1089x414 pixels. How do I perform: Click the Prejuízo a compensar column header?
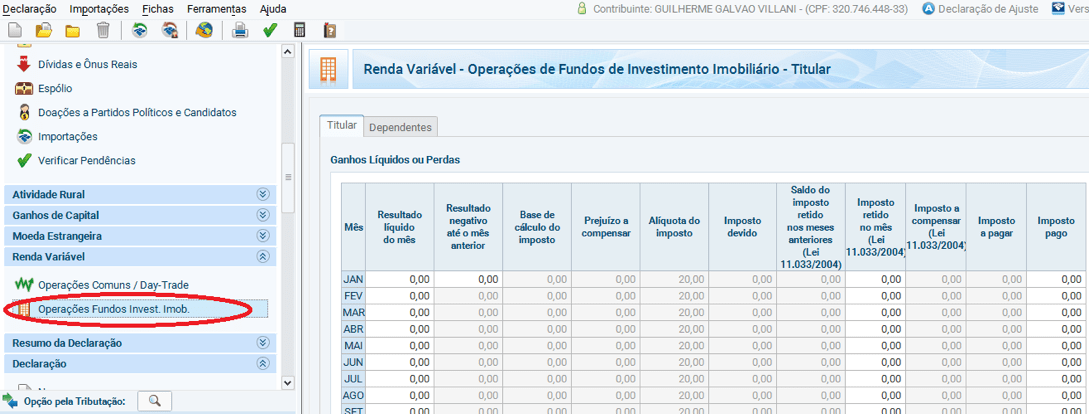606,227
